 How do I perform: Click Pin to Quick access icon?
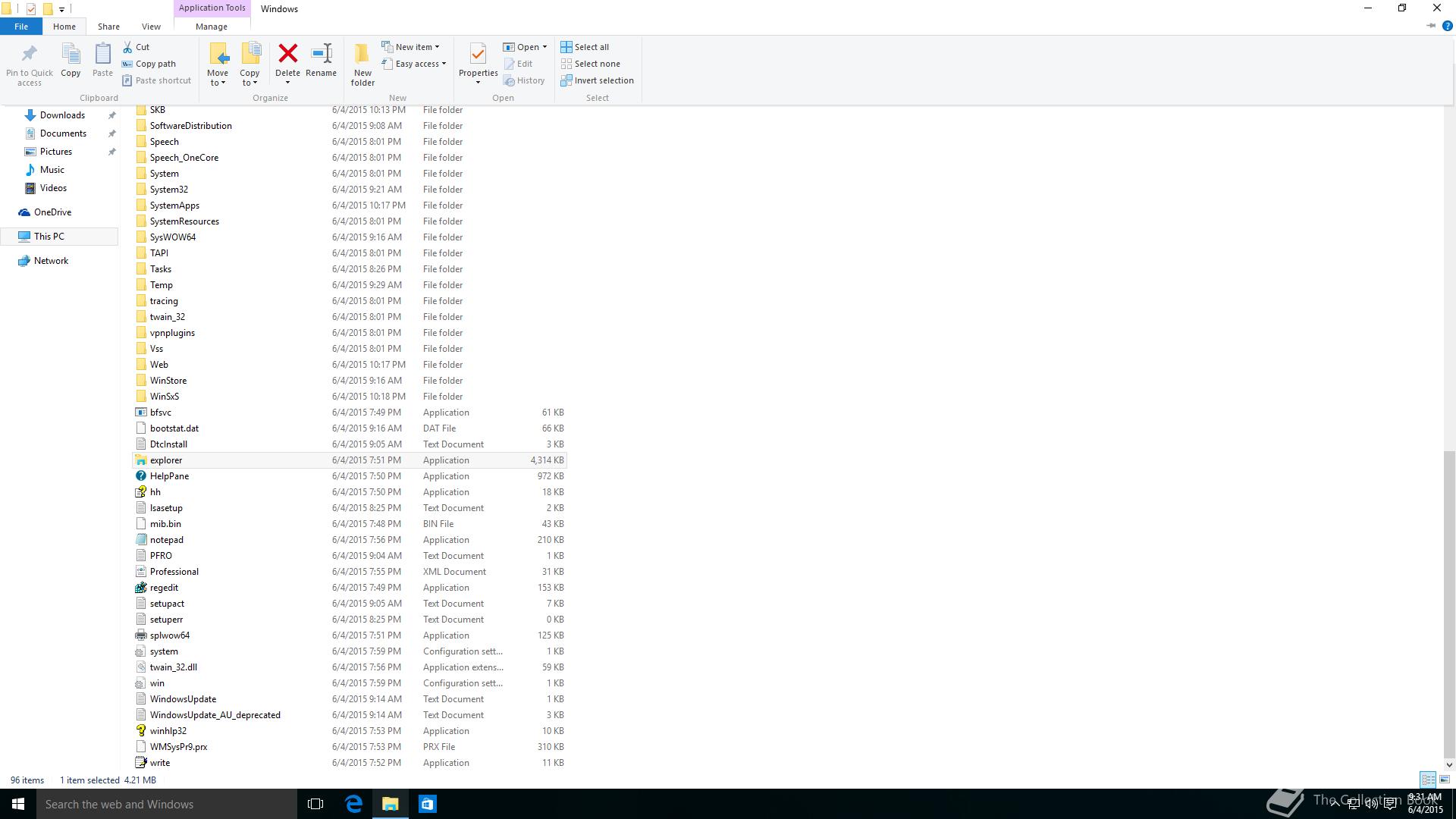pos(29,55)
